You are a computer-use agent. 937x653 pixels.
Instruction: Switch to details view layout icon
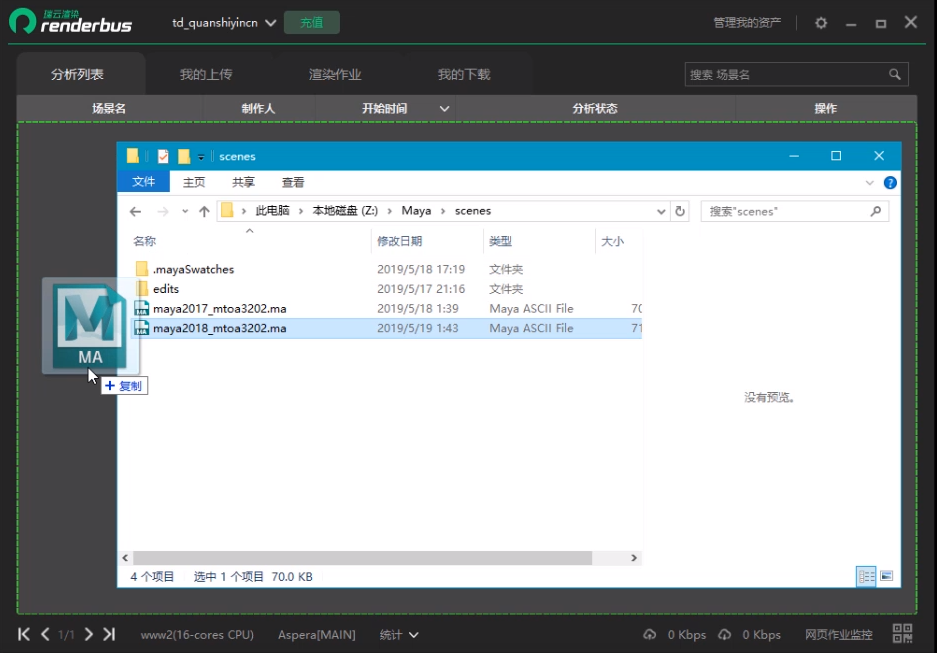866,577
